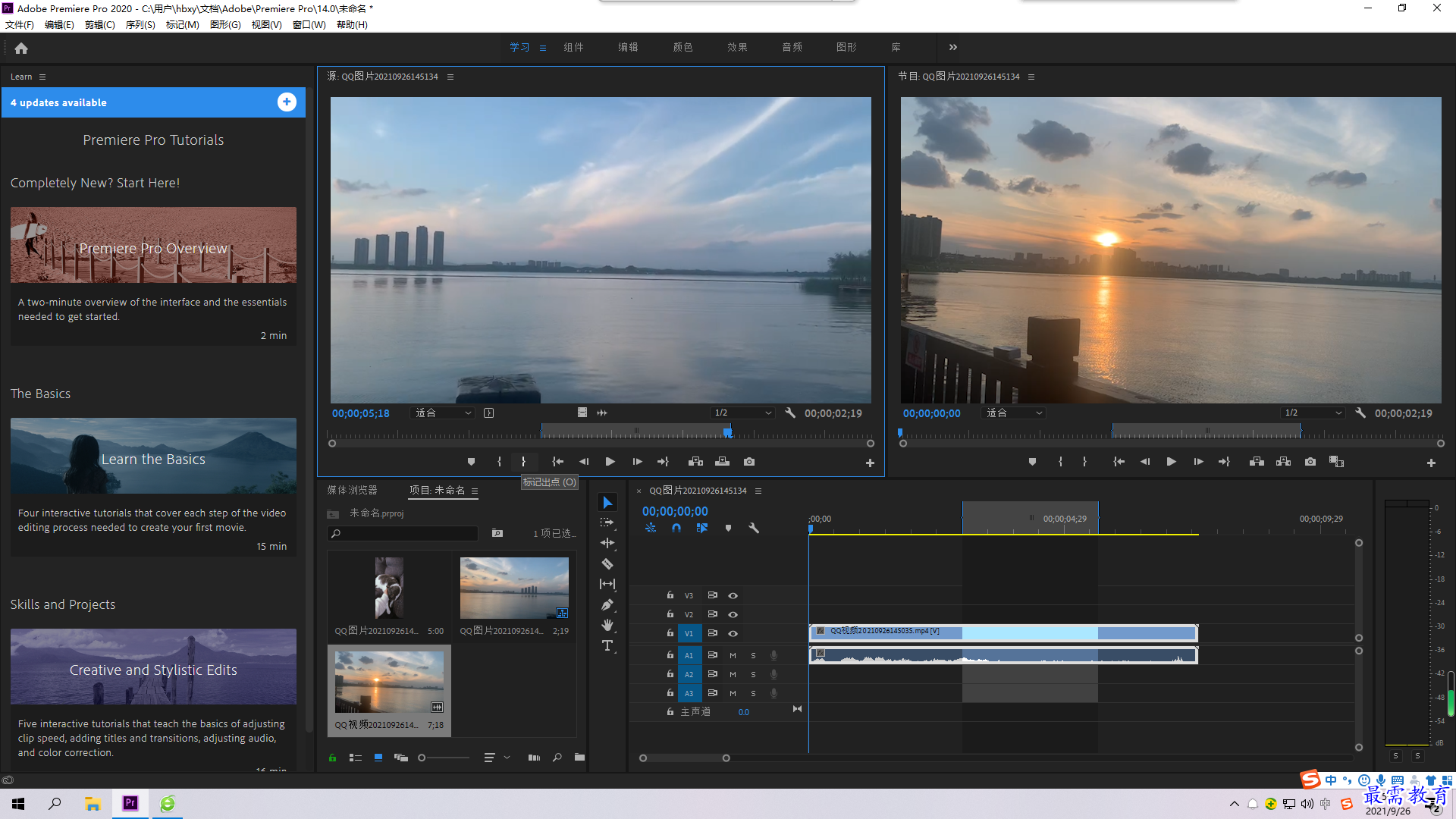
Task: Open Source monitor zoom level dropdown
Action: (443, 413)
